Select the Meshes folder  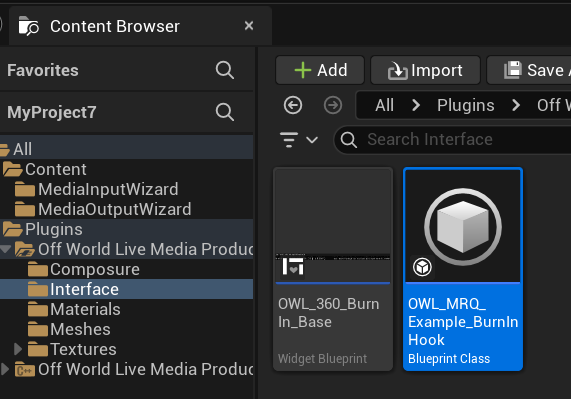[126, 329]
